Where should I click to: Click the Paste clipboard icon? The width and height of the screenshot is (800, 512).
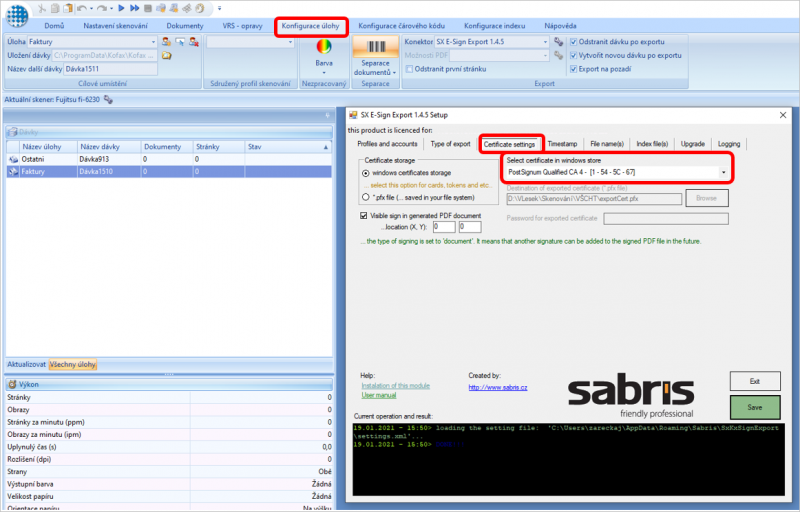click(67, 8)
